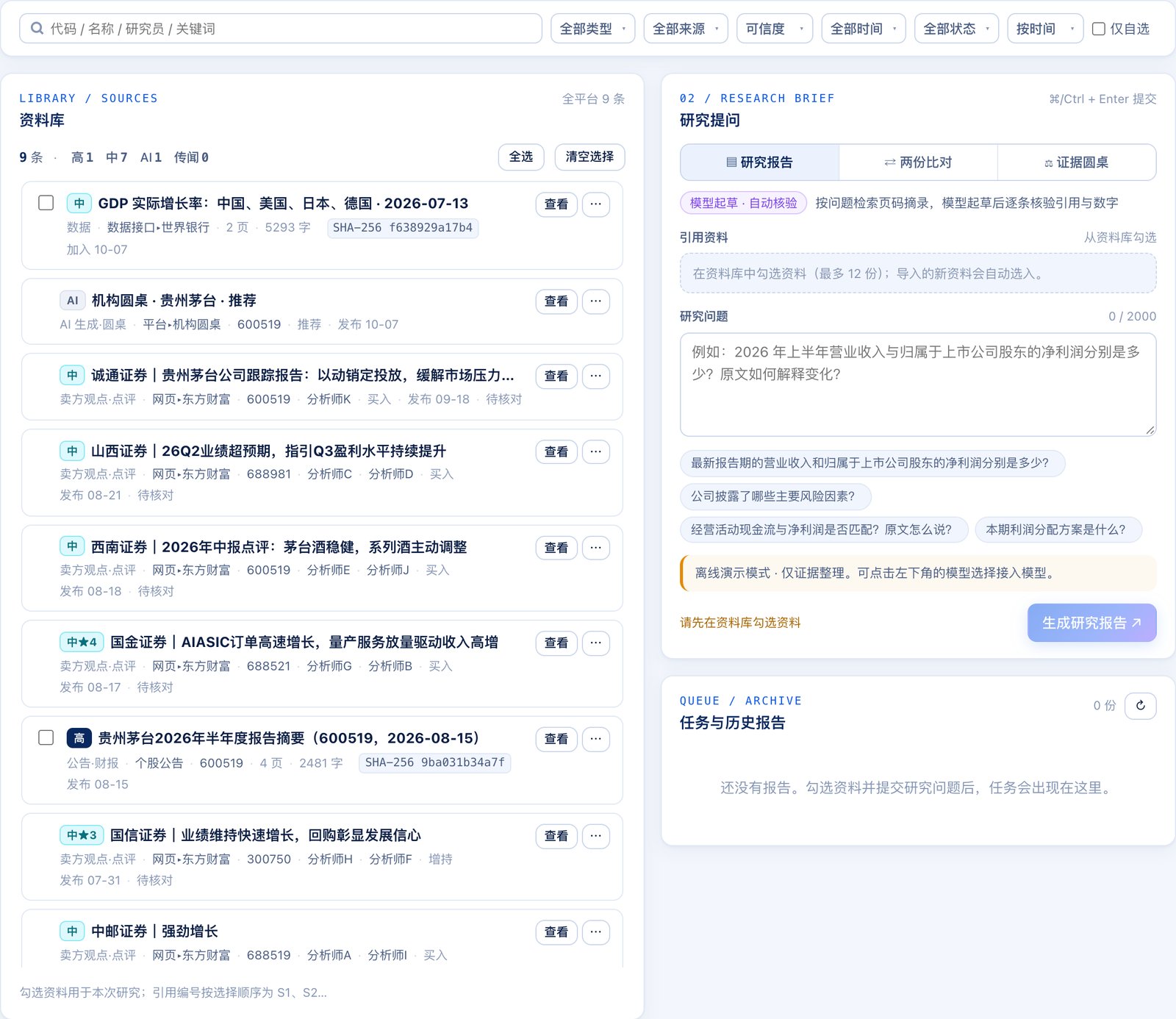Click 查看 for 山西证券 26Q2 report

(556, 451)
